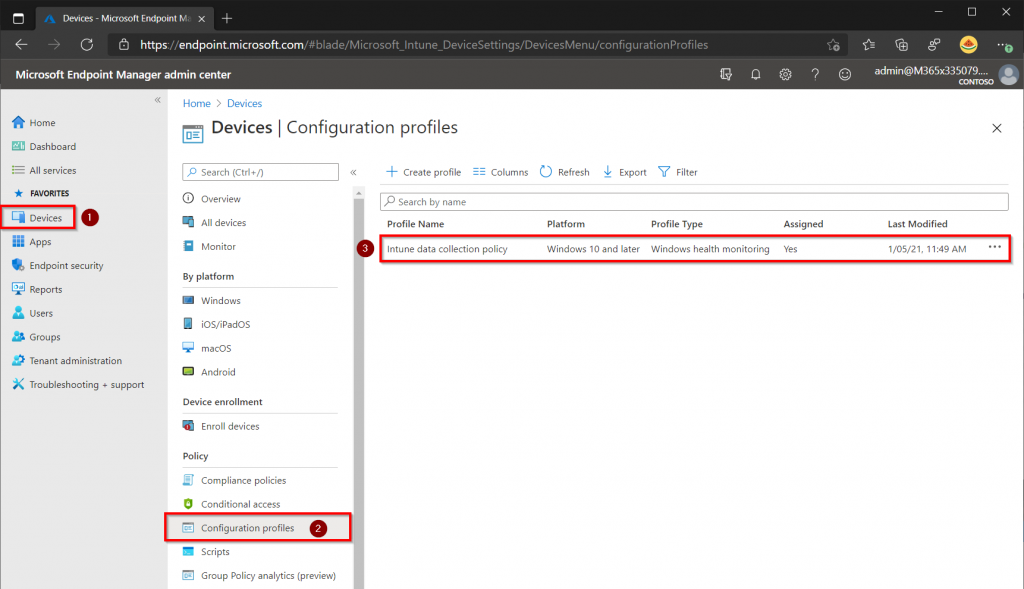Select the Windows platform

point(221,300)
